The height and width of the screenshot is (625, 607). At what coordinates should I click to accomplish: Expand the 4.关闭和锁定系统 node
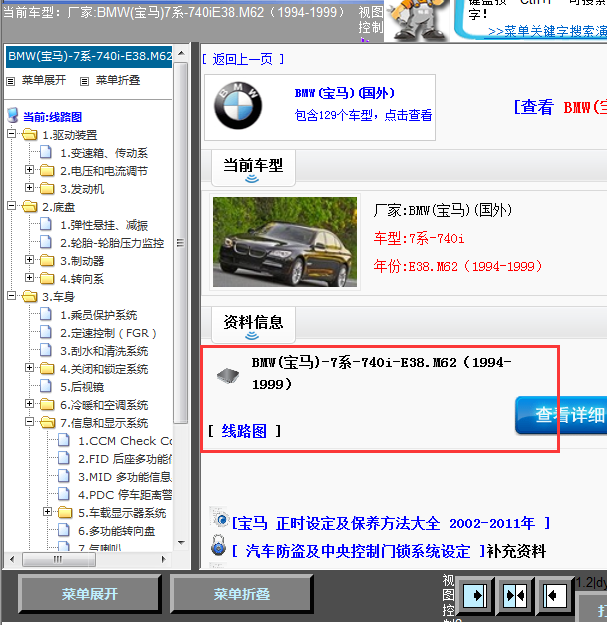coord(29,368)
